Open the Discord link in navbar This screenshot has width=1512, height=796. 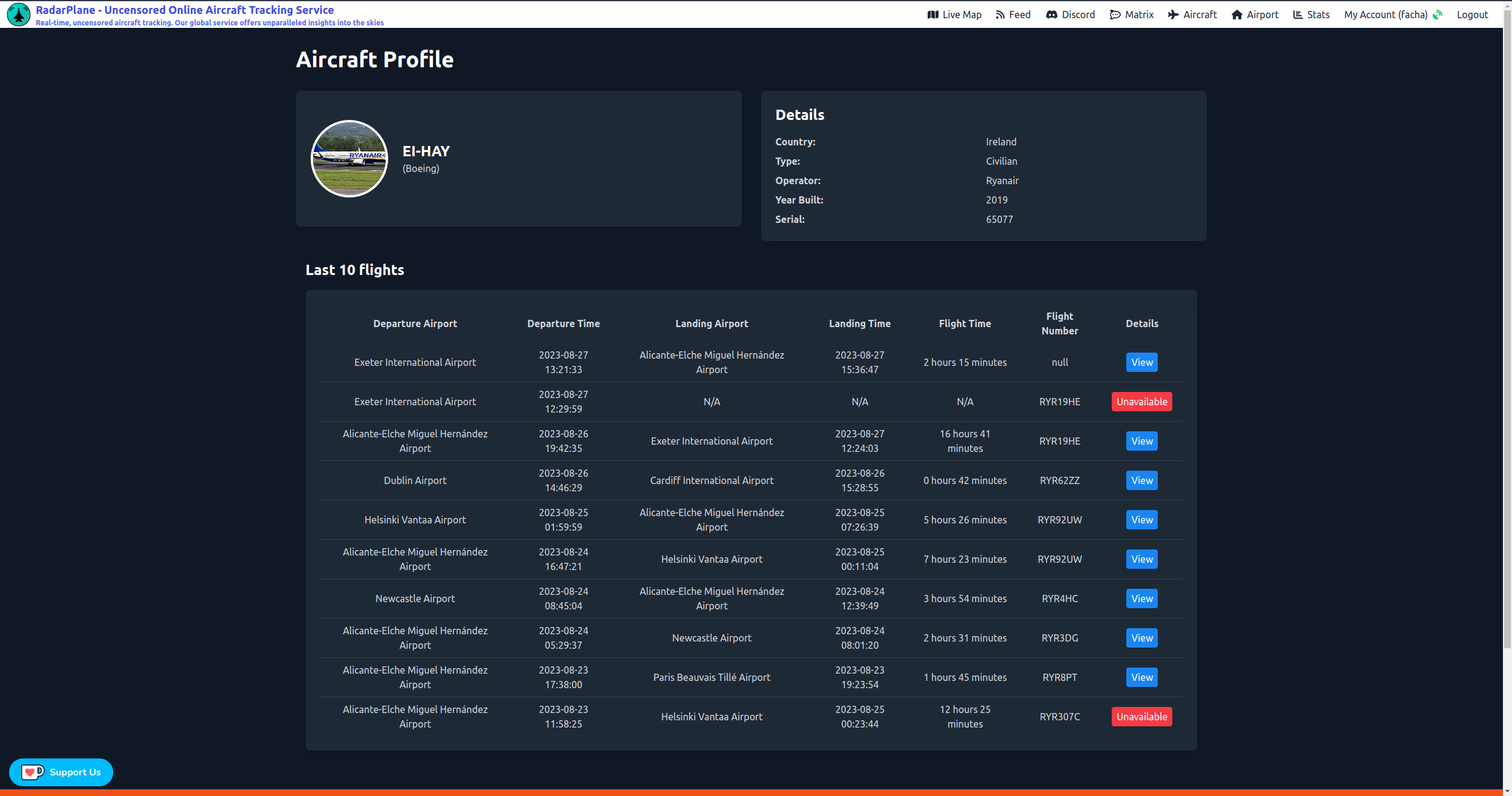pyautogui.click(x=1071, y=15)
